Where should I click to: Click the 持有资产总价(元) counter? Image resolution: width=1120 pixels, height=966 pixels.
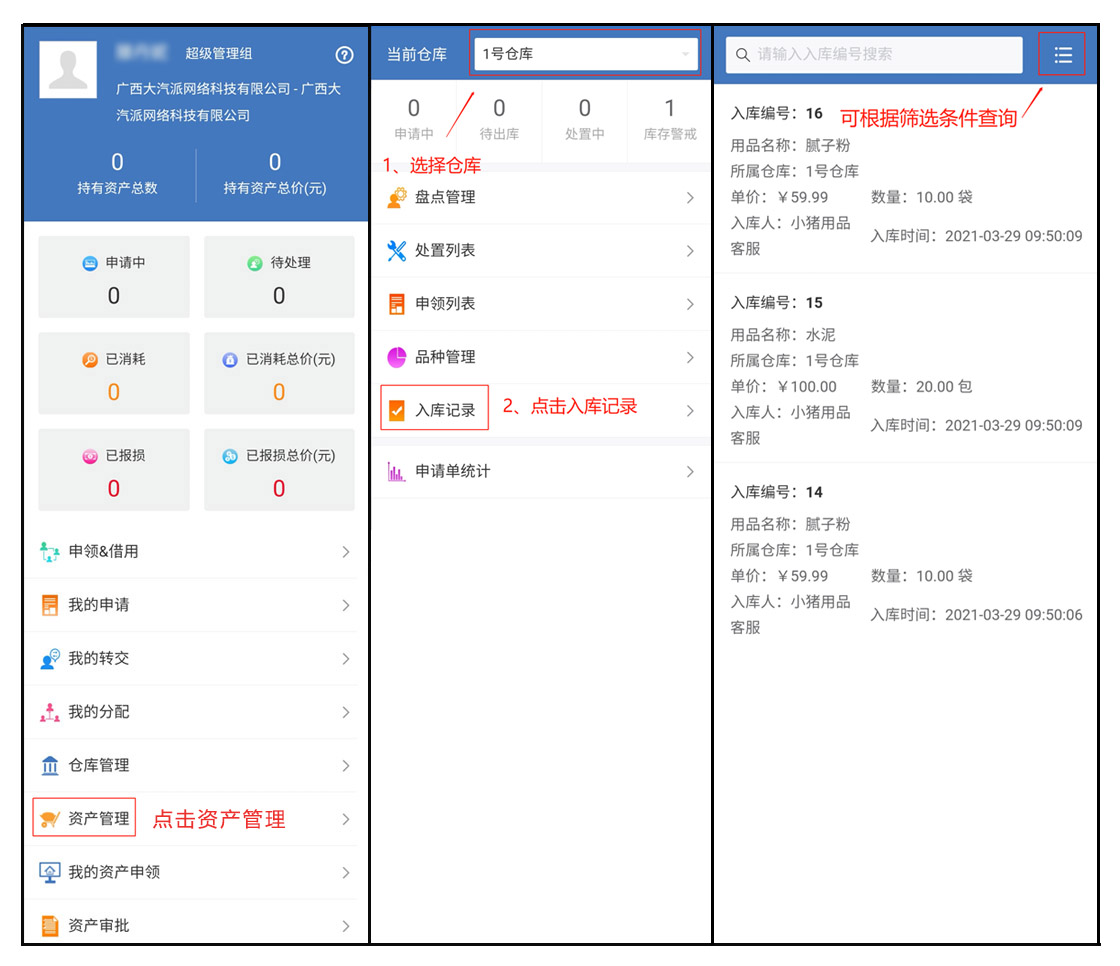[275, 174]
